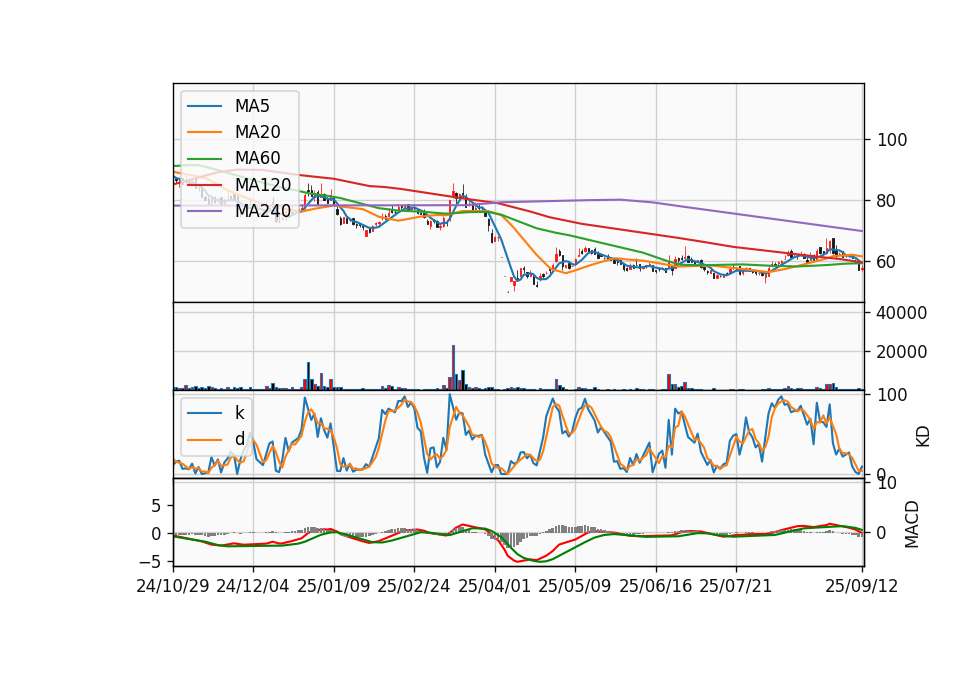
Task: Click the MA5 legend label
Action: 252,106
